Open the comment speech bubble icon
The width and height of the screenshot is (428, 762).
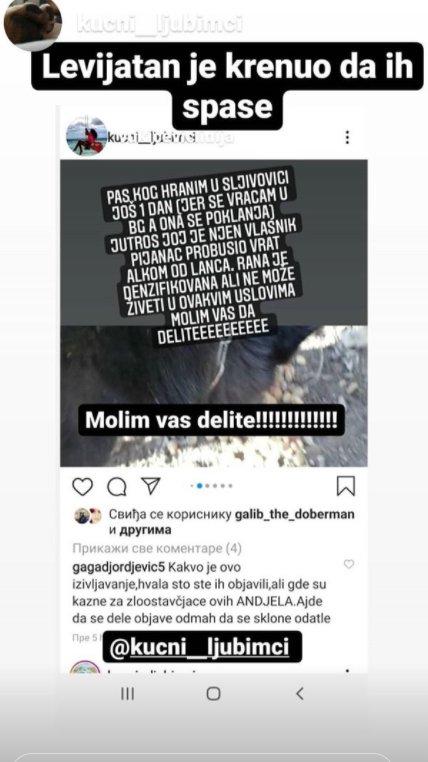(x=117, y=486)
